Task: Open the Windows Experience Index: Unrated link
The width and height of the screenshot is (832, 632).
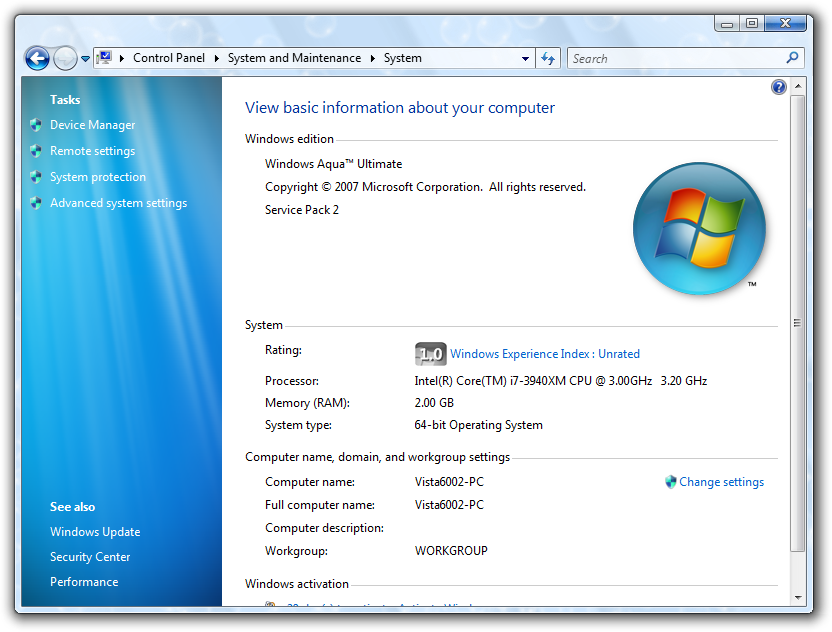Action: click(x=545, y=354)
